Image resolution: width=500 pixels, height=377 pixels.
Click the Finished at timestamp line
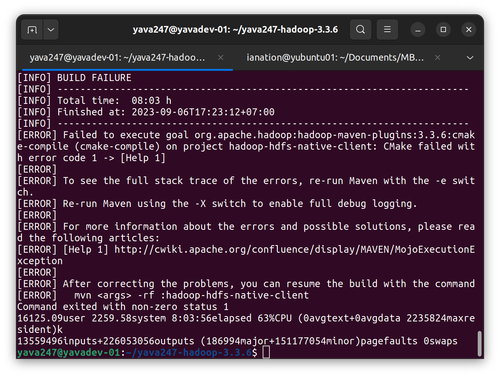pos(146,112)
